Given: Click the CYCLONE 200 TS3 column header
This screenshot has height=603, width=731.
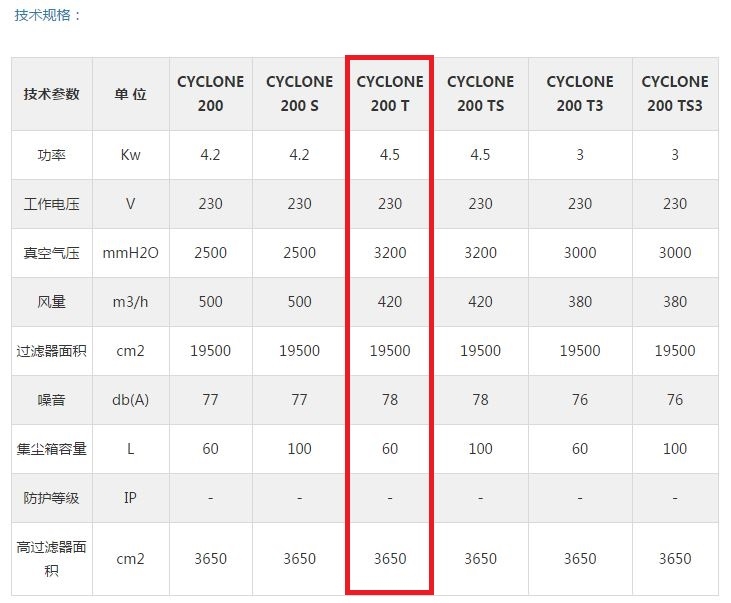Looking at the screenshot, I should point(675,94).
